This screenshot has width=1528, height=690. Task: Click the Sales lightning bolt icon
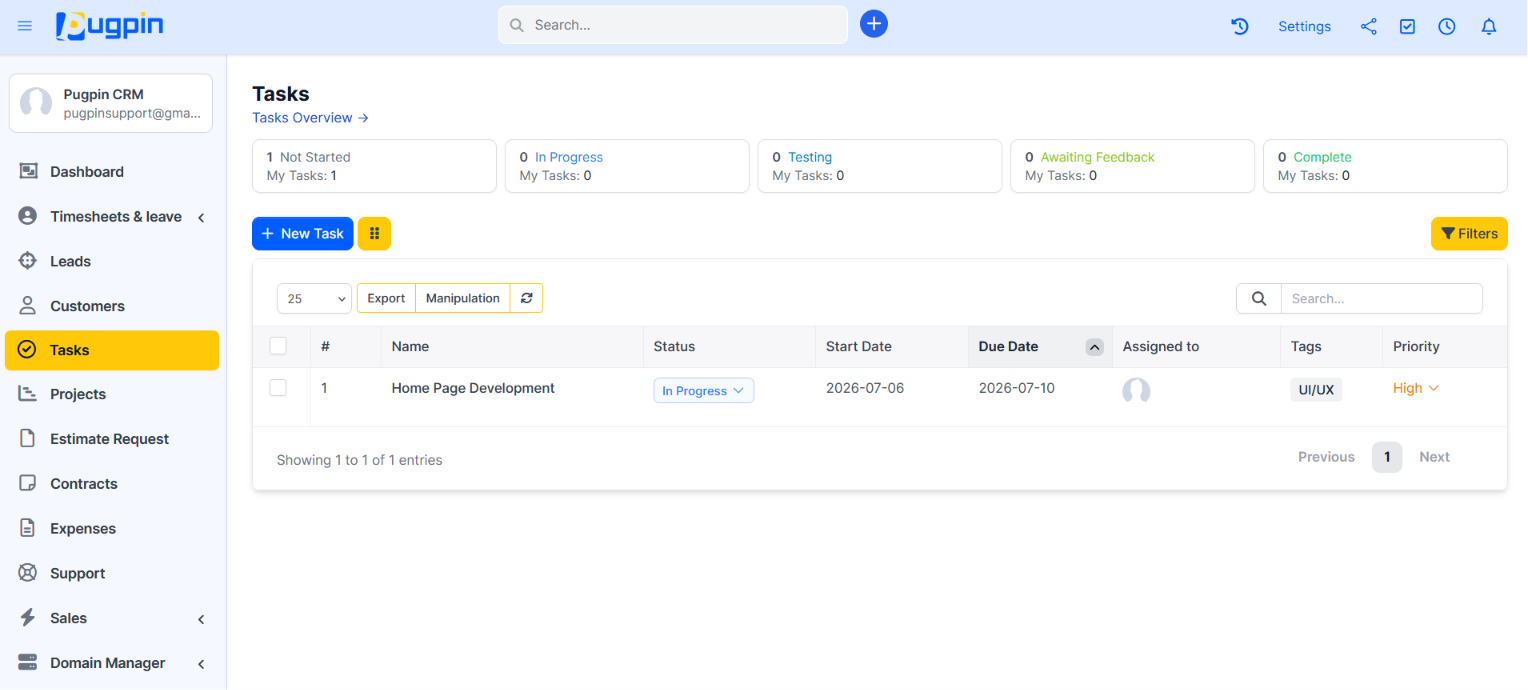28,618
